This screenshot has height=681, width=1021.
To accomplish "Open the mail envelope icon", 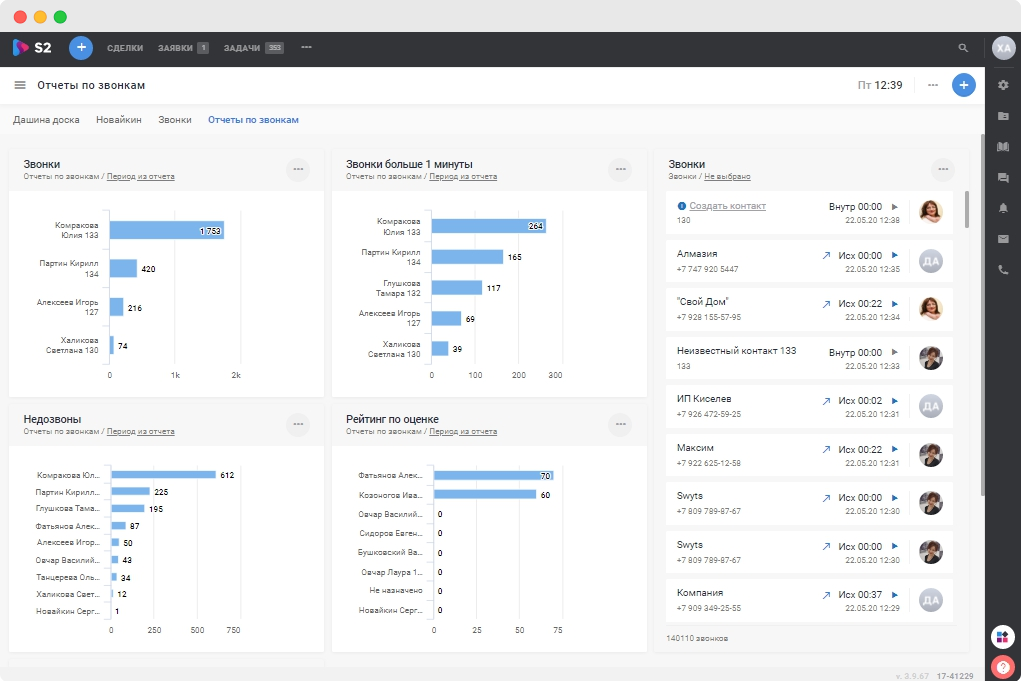I will 1003,239.
